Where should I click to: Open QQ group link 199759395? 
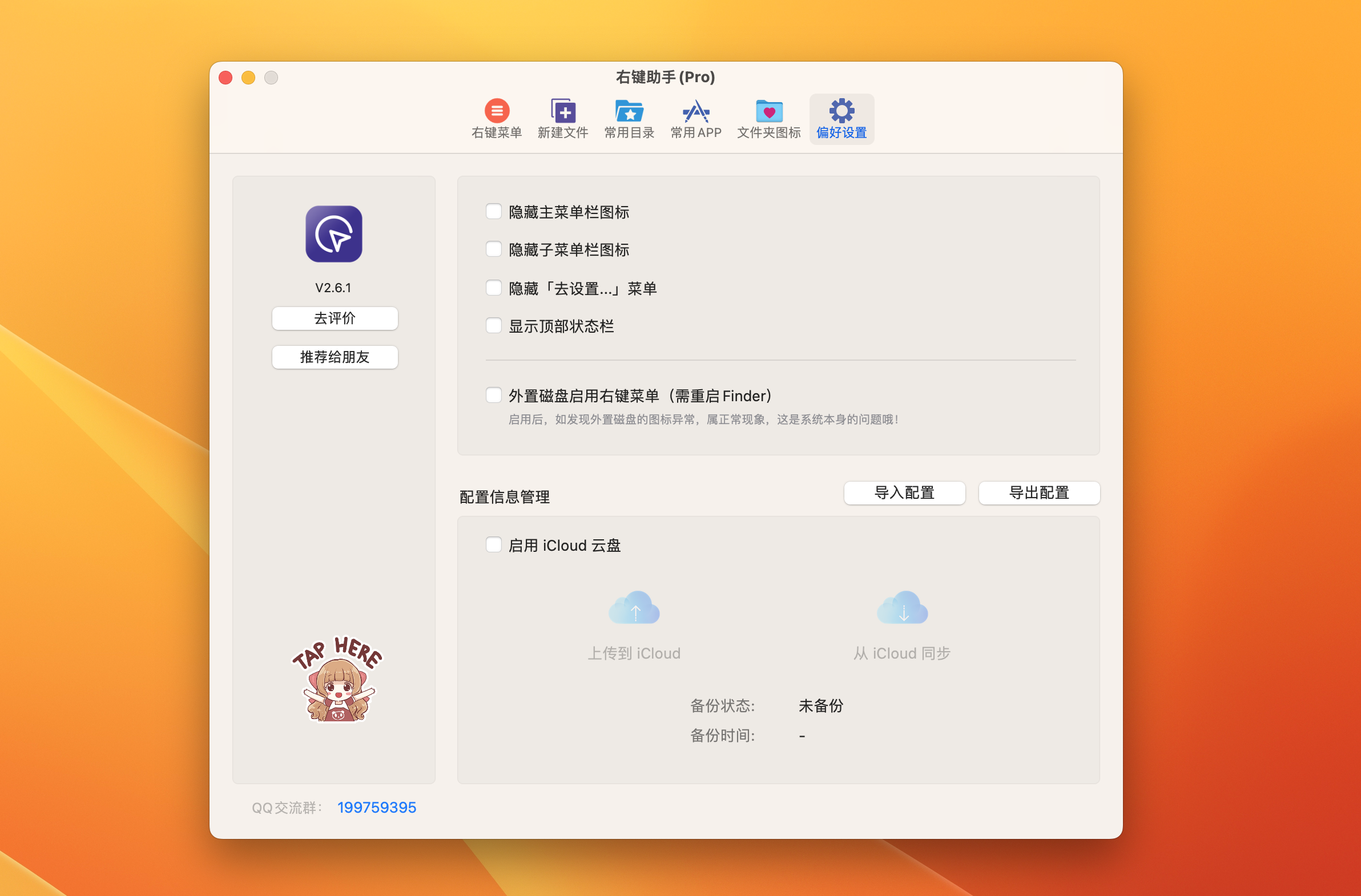(376, 808)
